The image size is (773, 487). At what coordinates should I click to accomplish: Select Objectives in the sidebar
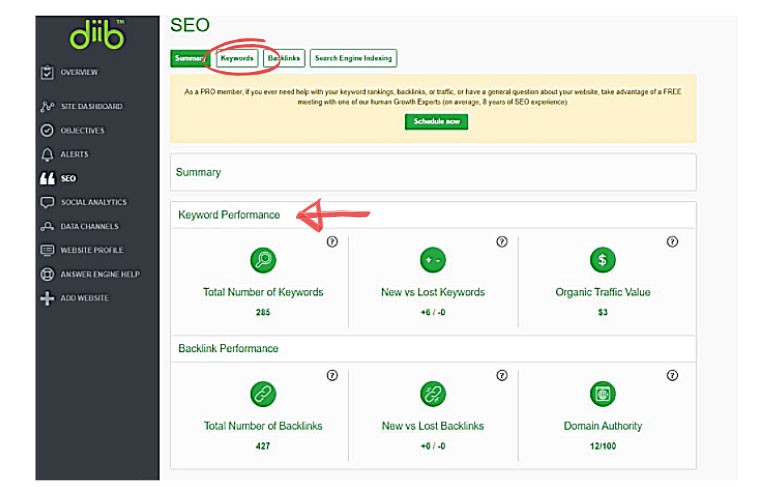pyautogui.click(x=82, y=131)
